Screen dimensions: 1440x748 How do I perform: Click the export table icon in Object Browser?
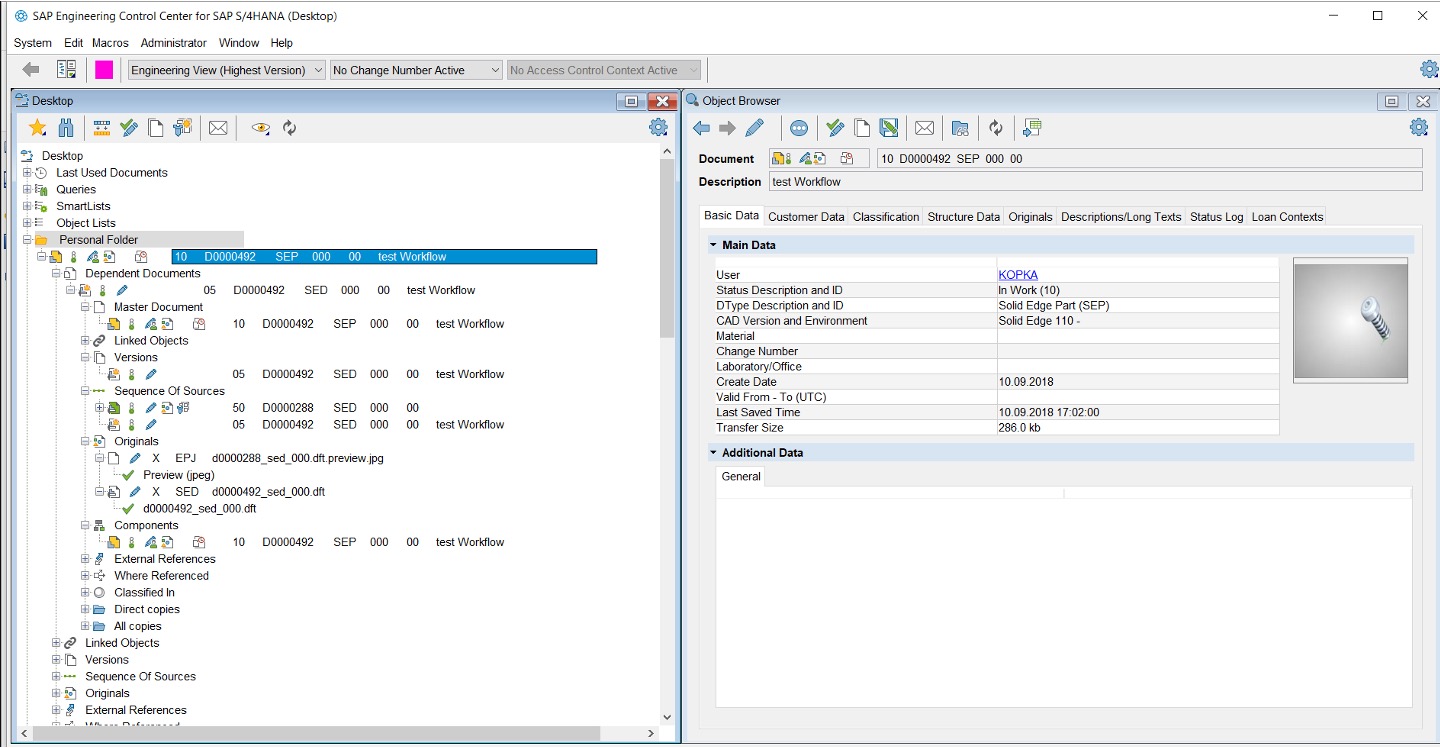[1032, 127]
